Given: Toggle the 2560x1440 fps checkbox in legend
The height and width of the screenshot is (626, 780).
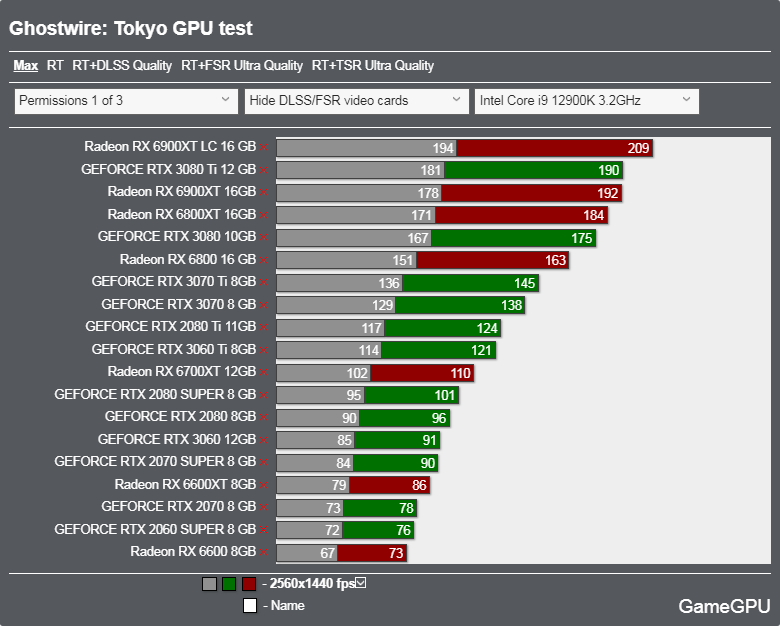Looking at the screenshot, I should tap(361, 583).
